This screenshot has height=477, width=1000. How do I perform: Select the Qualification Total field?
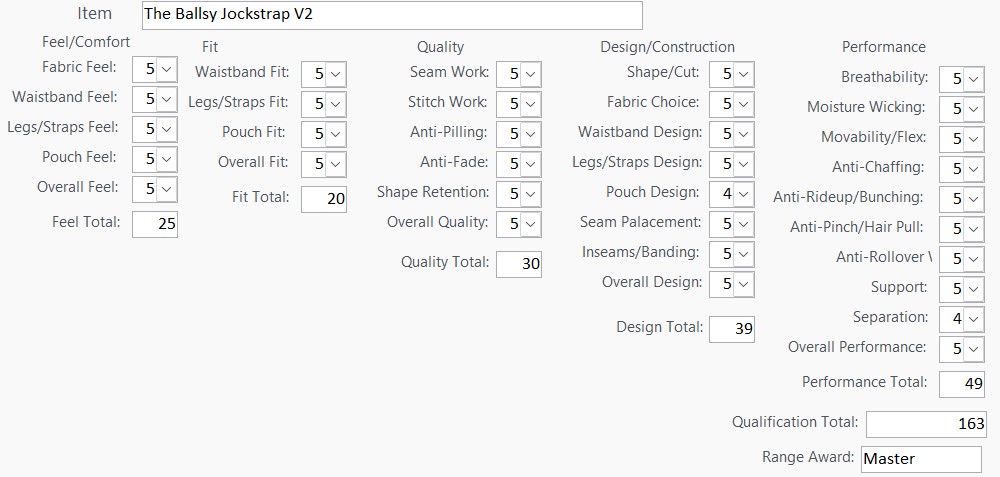click(x=926, y=424)
